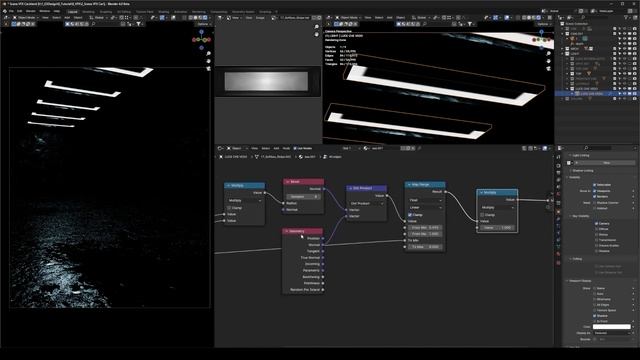640x360 pixels.
Task: Open the Edit menu in top bar
Action: (20, 11)
